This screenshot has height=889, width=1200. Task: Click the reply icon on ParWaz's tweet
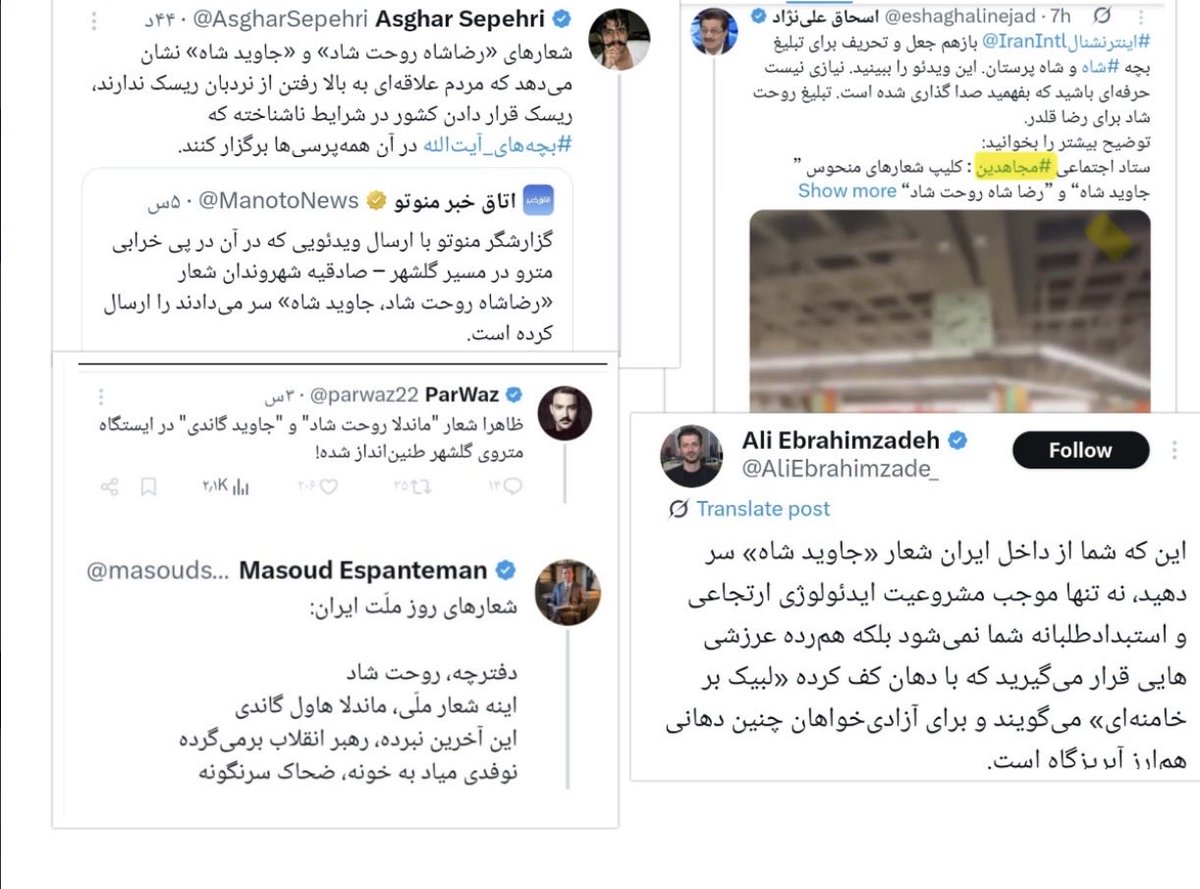pyautogui.click(x=510, y=486)
